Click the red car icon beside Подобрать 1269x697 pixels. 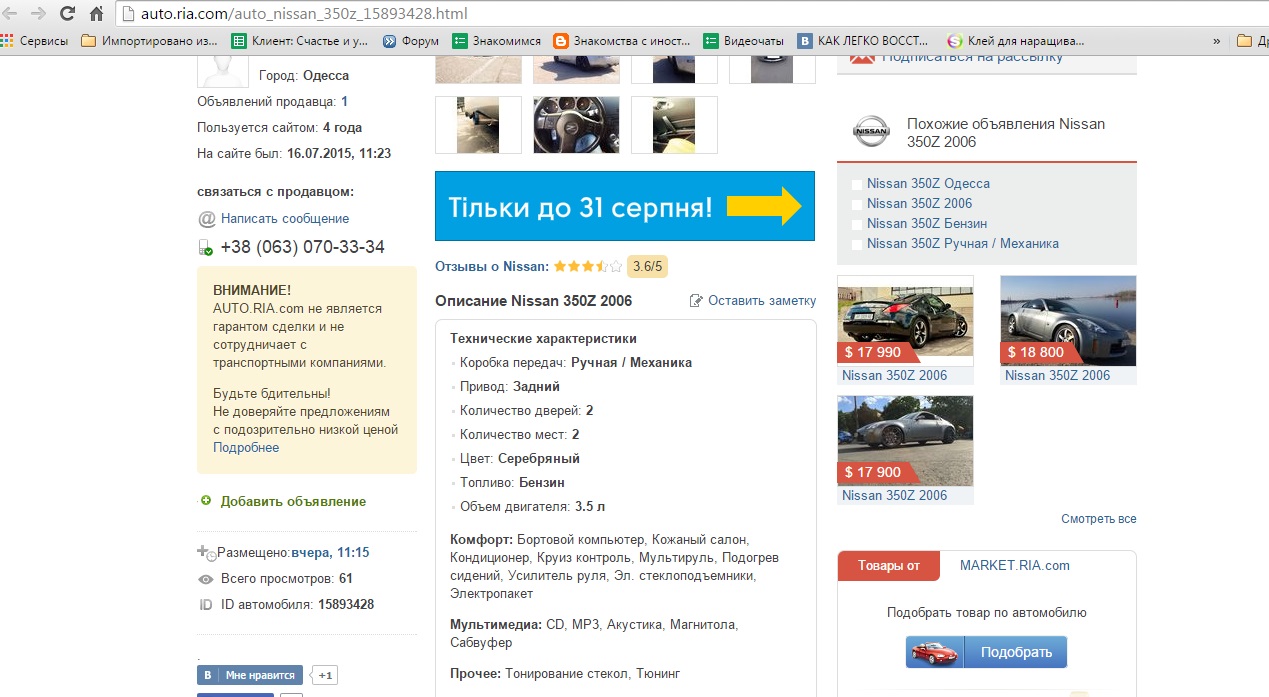click(936, 652)
